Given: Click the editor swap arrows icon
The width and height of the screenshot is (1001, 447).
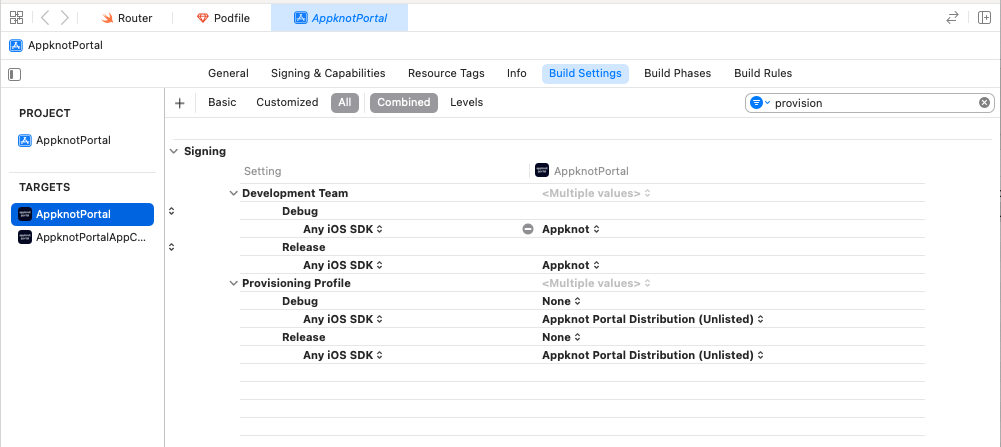Looking at the screenshot, I should [x=952, y=18].
